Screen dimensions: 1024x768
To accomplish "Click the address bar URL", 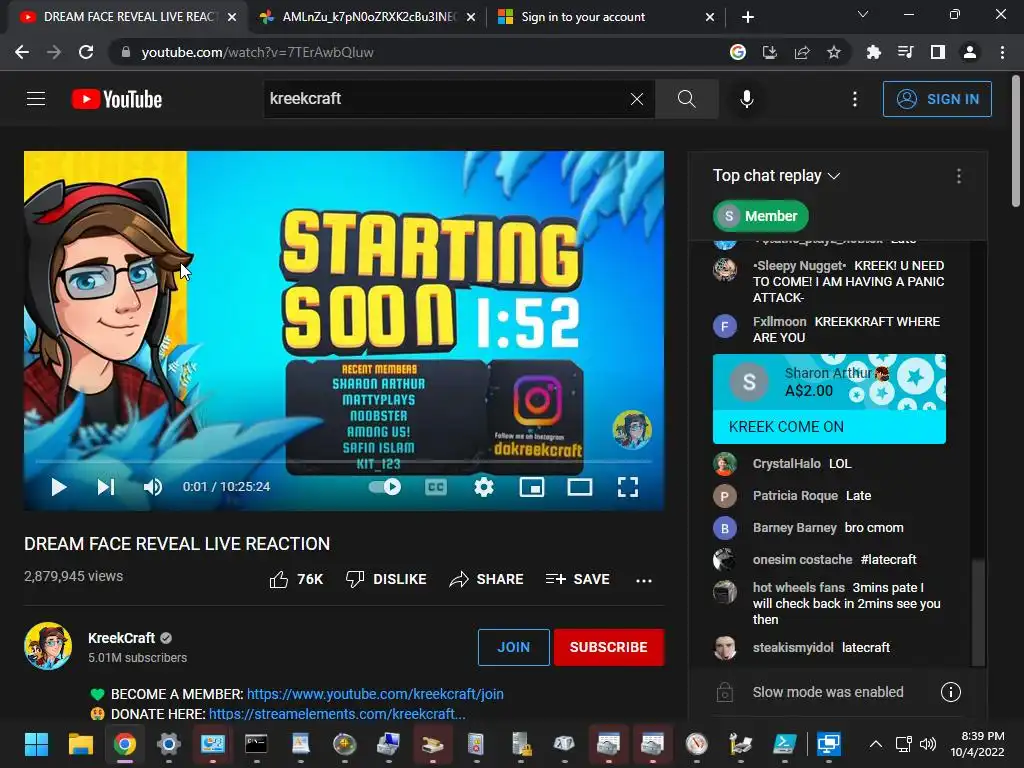I will click(x=257, y=52).
